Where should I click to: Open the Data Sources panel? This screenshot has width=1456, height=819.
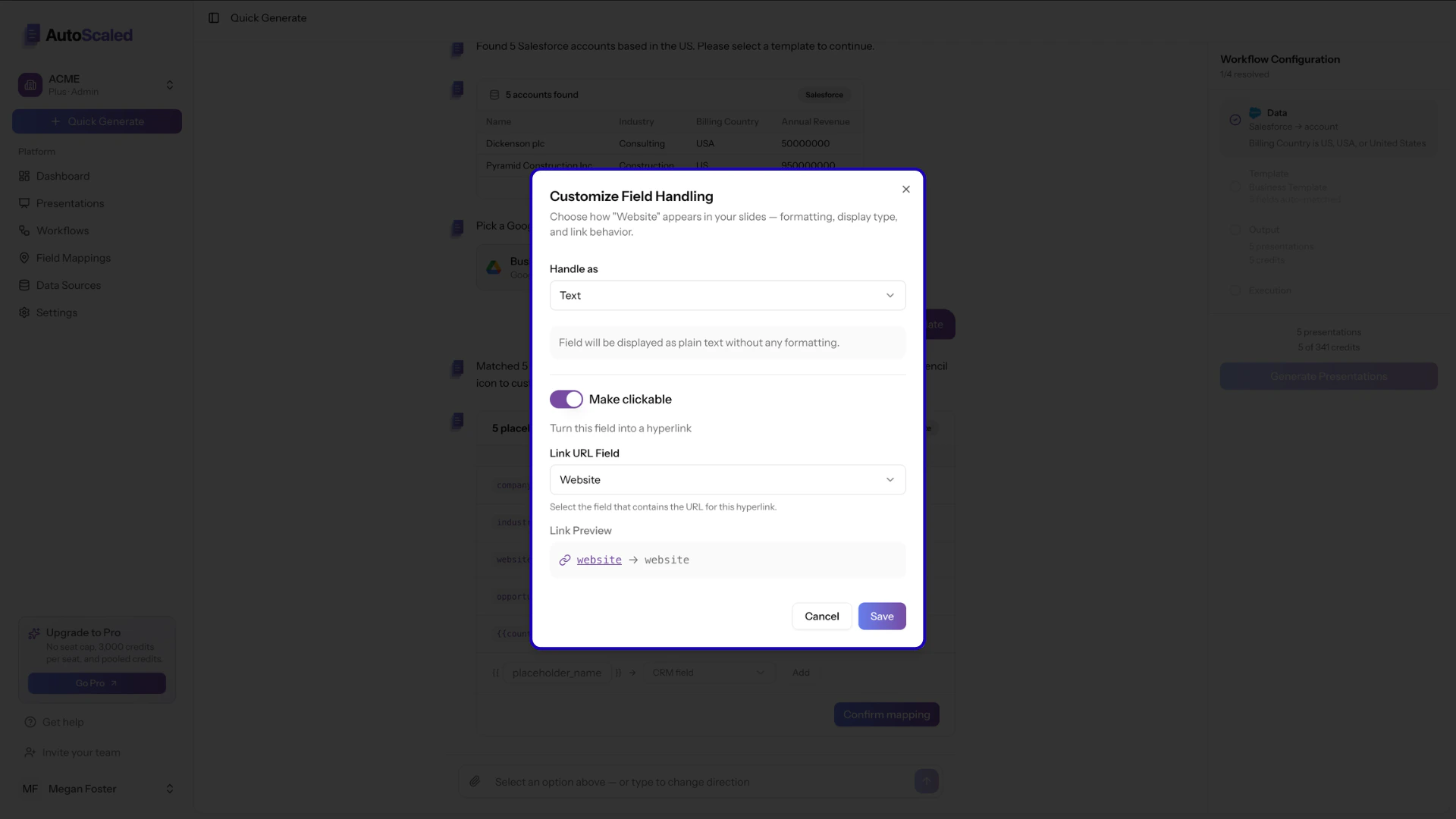click(68, 285)
